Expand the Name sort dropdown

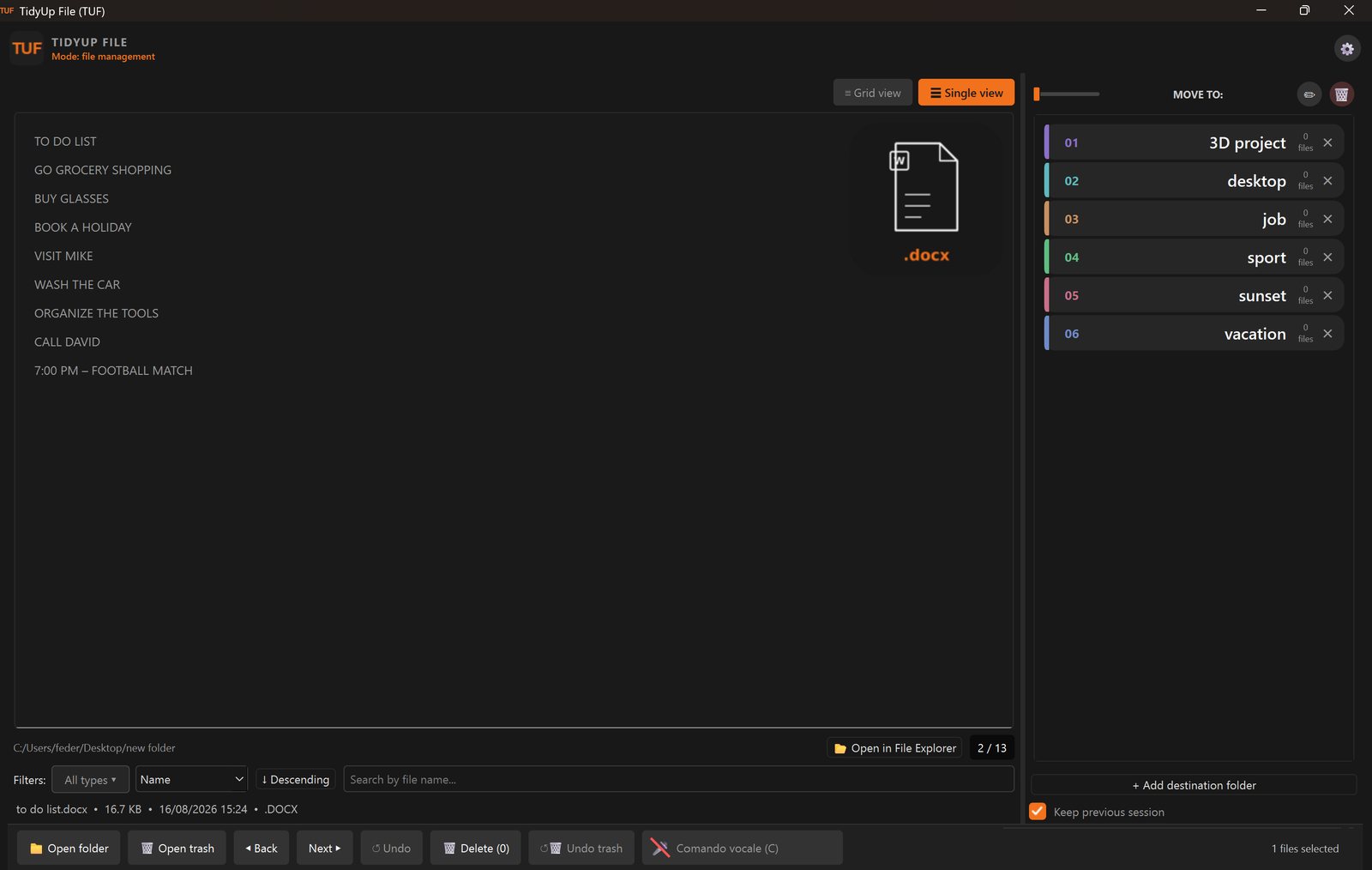(x=191, y=779)
